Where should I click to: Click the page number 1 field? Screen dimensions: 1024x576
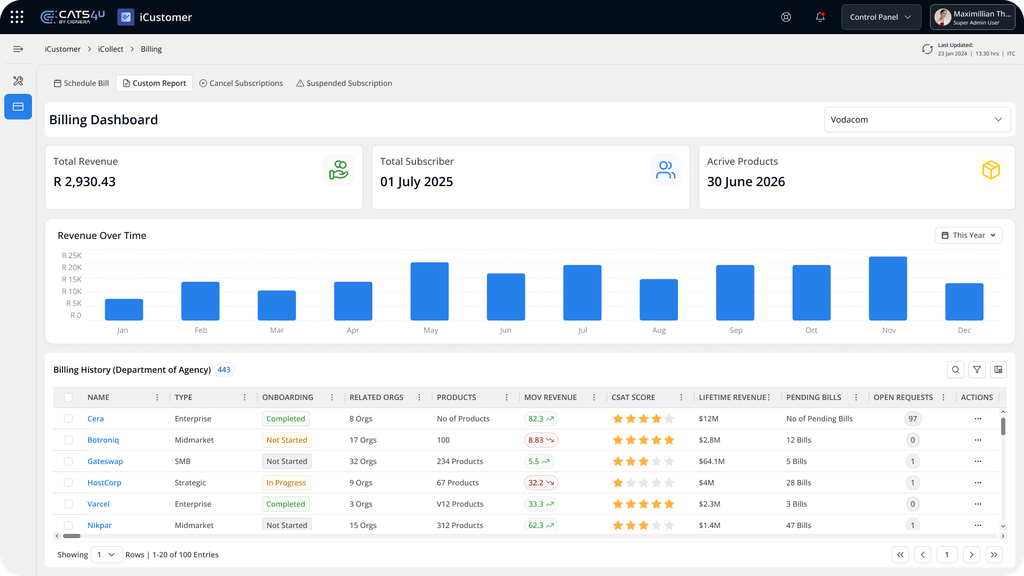click(x=947, y=554)
